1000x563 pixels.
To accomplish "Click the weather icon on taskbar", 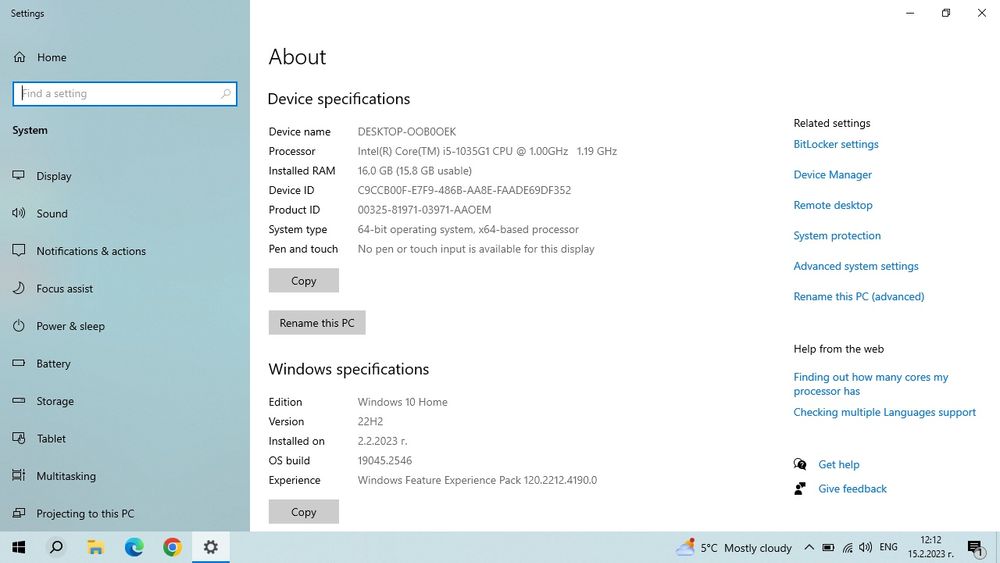I will pyautogui.click(x=686, y=547).
